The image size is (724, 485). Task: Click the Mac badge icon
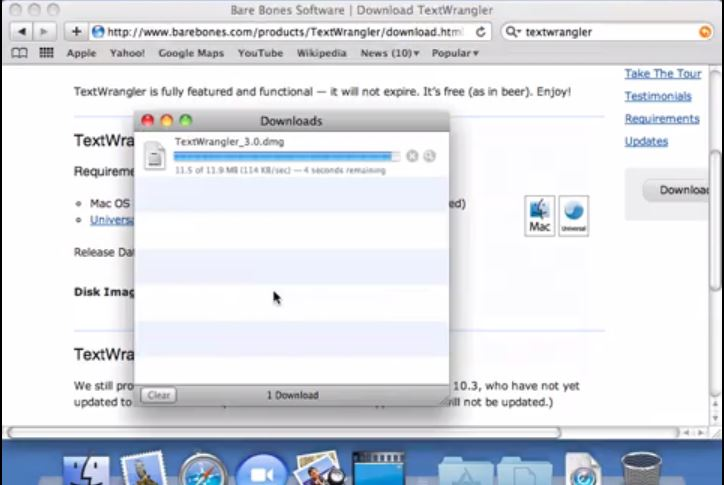click(539, 216)
